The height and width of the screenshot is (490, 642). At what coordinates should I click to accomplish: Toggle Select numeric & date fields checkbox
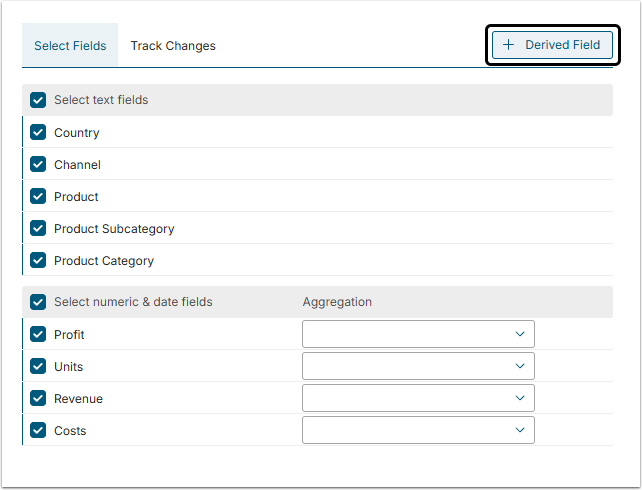(x=39, y=302)
